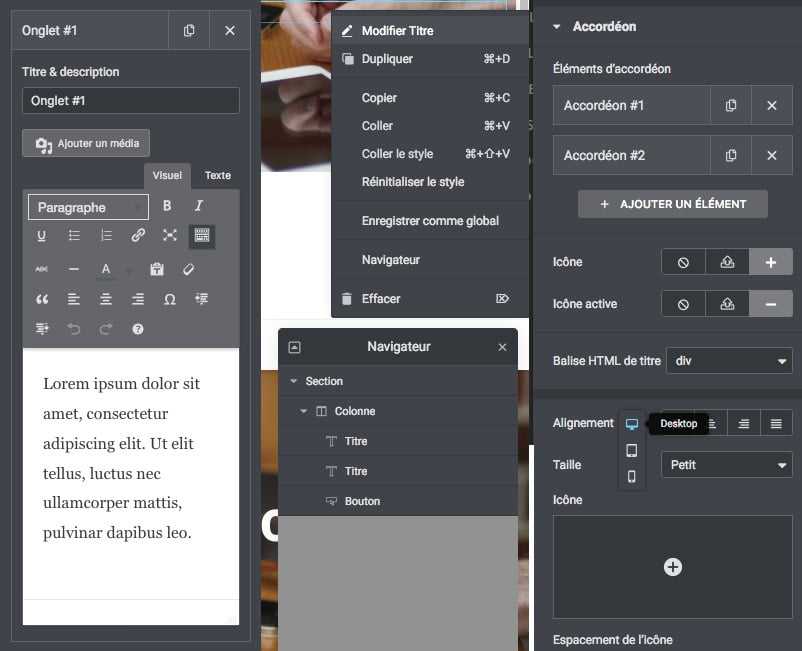The width and height of the screenshot is (802, 651).
Task: Open the Taille dropdown set to Petit
Action: click(x=727, y=465)
